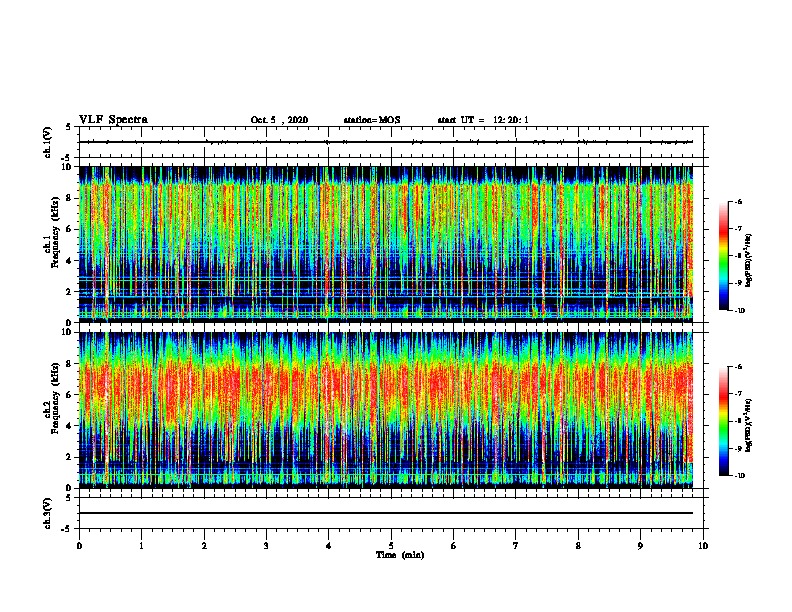This screenshot has width=792, height=612.
Task: Click the ch.1 voltage waveform trace
Action: tap(386, 142)
